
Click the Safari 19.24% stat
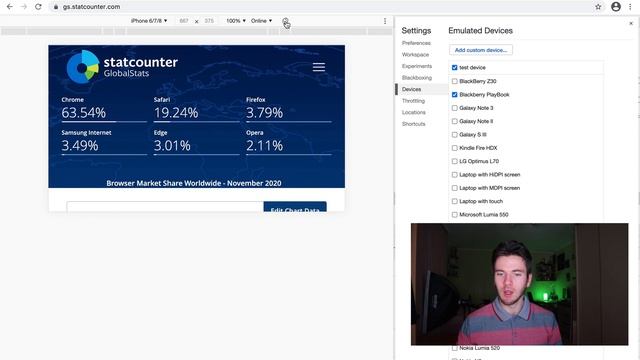coord(196,109)
